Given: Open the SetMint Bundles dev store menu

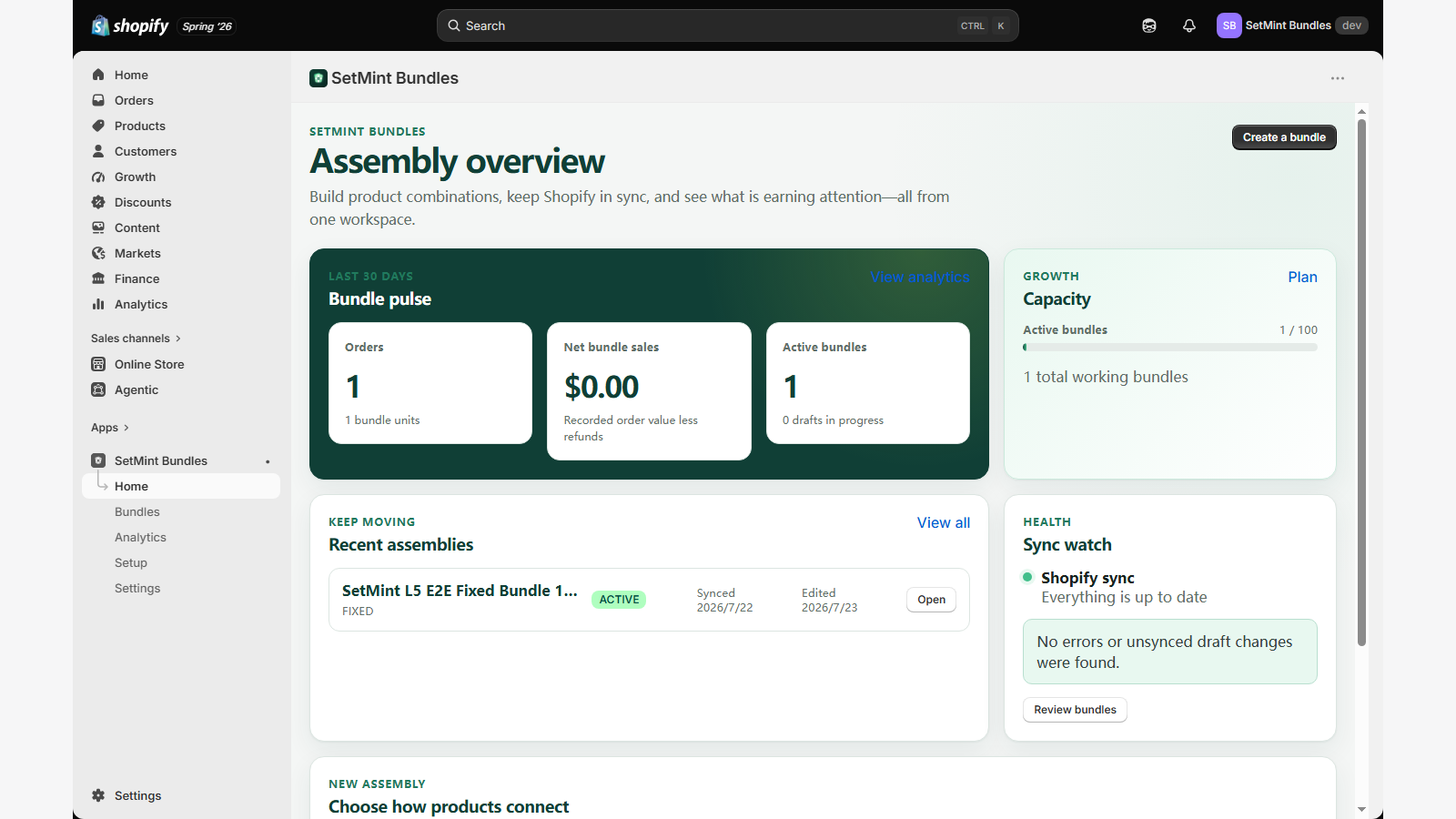Looking at the screenshot, I should [1292, 25].
